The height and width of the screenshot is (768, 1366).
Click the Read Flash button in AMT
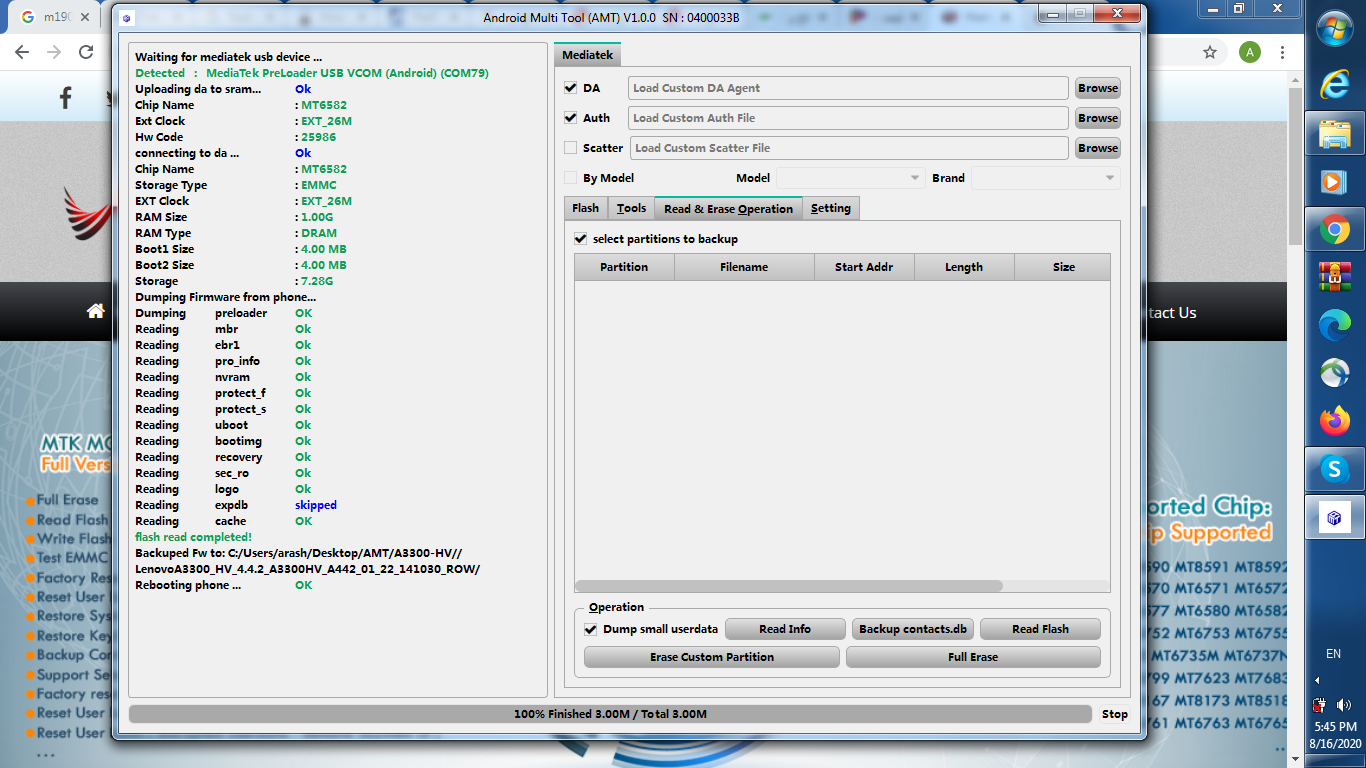click(x=1040, y=629)
